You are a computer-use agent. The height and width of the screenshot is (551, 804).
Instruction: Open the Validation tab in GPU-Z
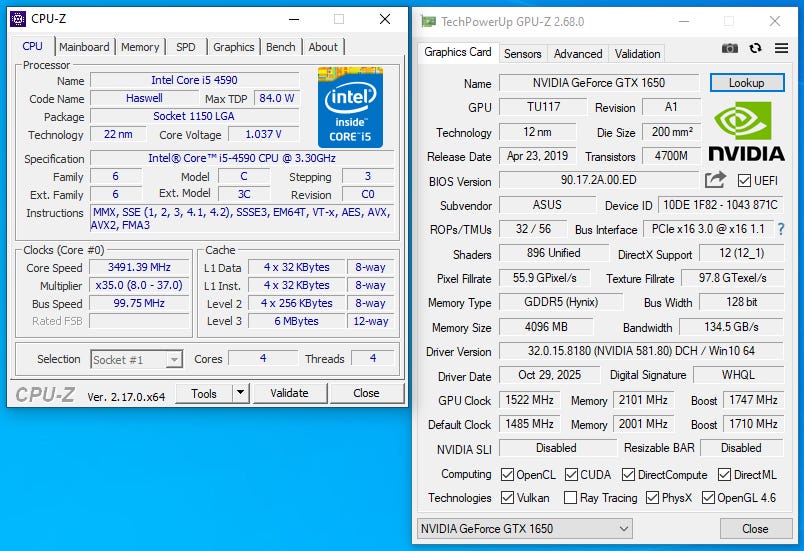point(637,54)
